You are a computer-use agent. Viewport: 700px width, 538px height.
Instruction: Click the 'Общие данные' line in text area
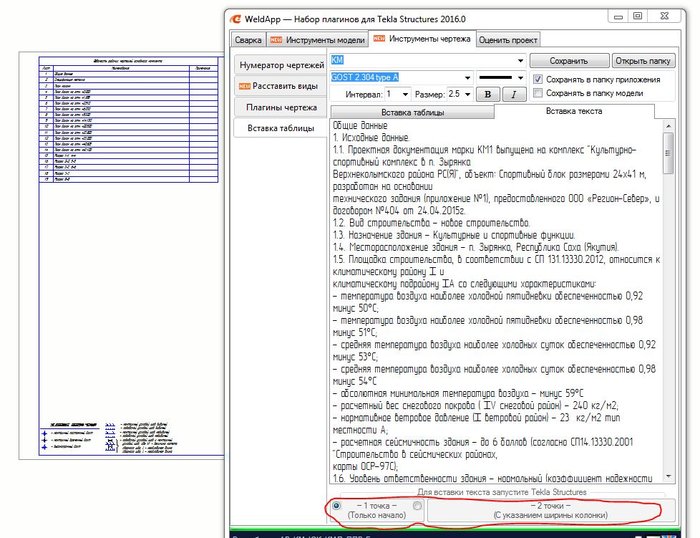click(360, 125)
